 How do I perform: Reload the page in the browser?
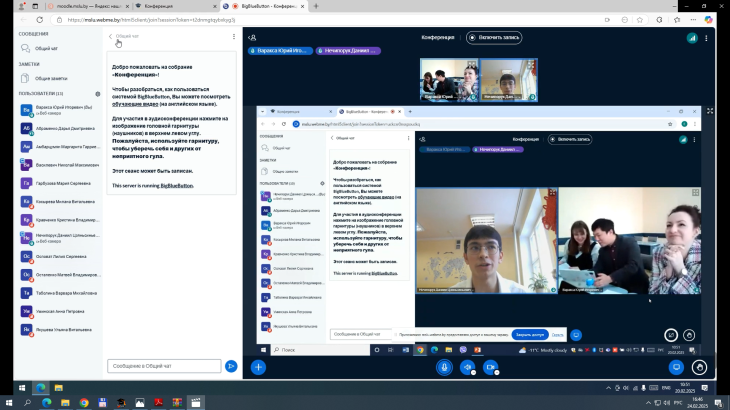(x=40, y=20)
